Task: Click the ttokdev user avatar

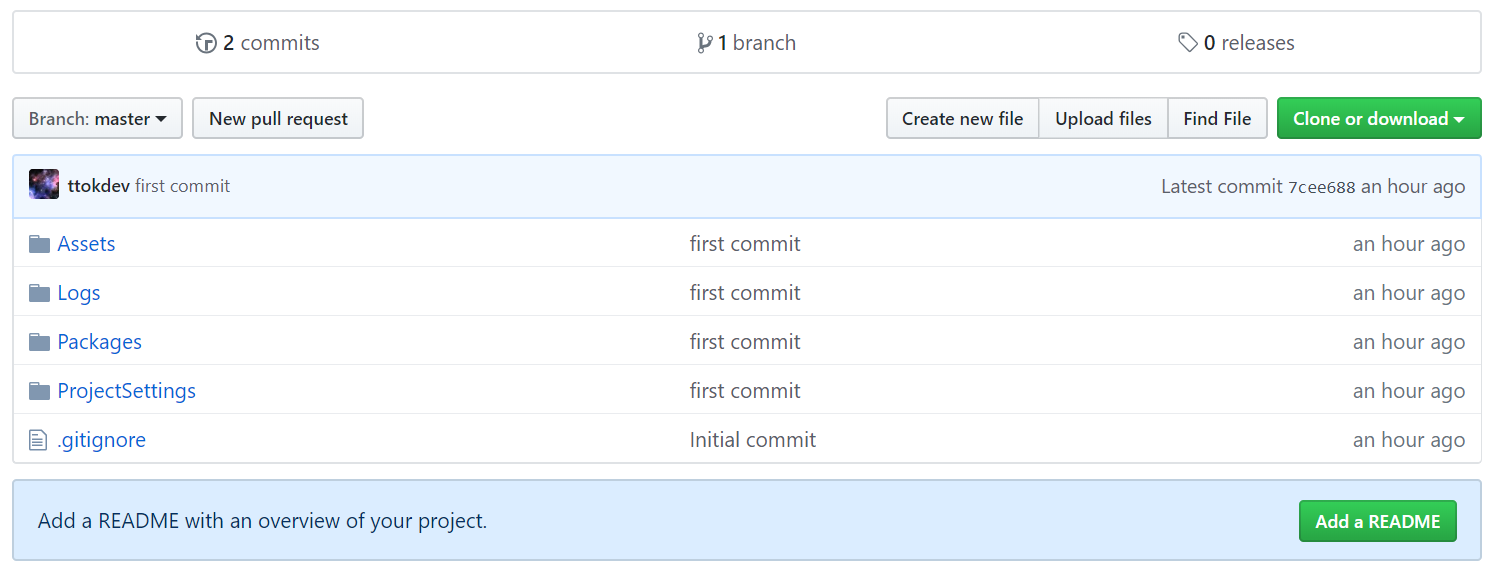Action: [x=44, y=185]
